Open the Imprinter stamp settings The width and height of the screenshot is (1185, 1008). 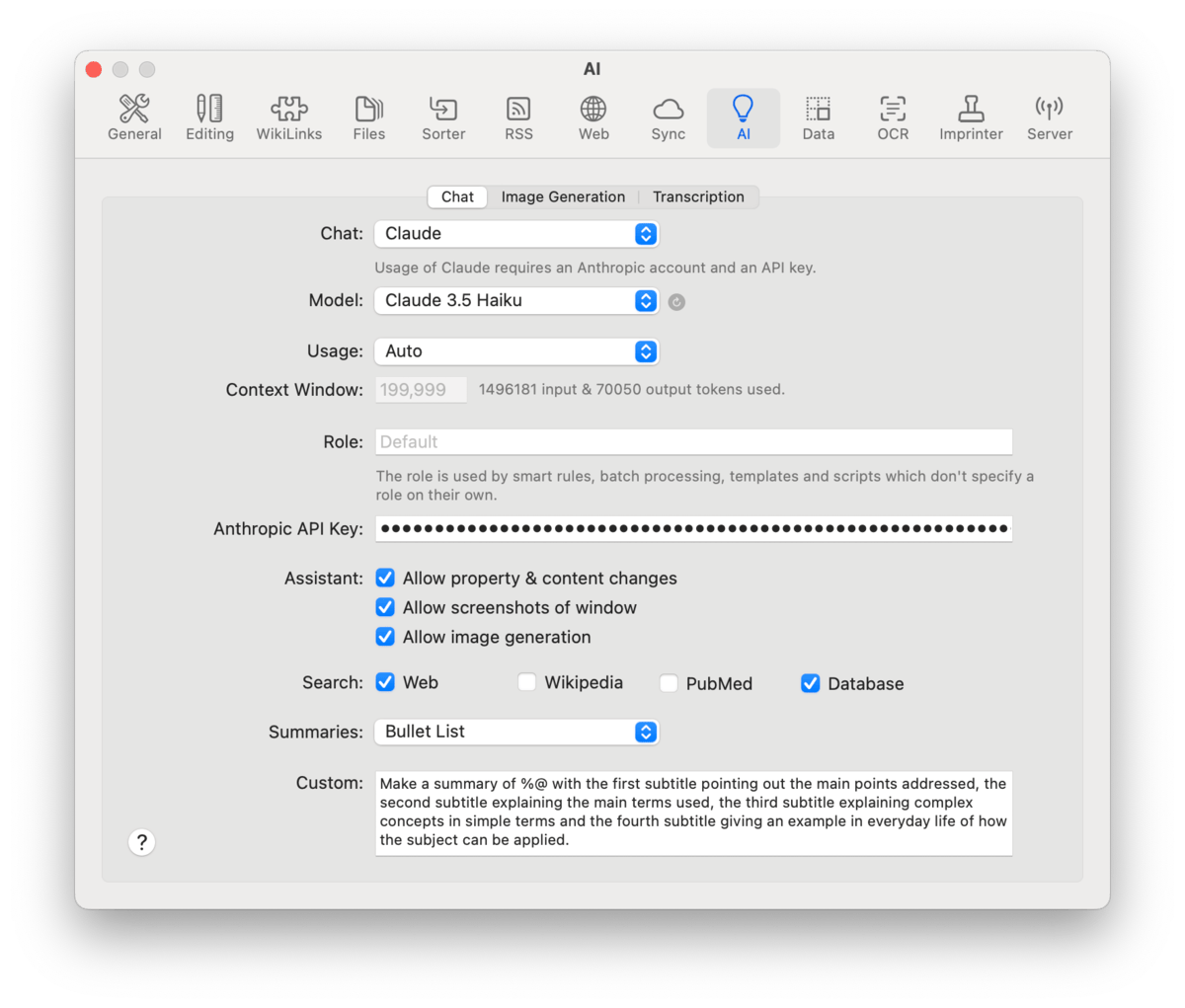(x=971, y=118)
